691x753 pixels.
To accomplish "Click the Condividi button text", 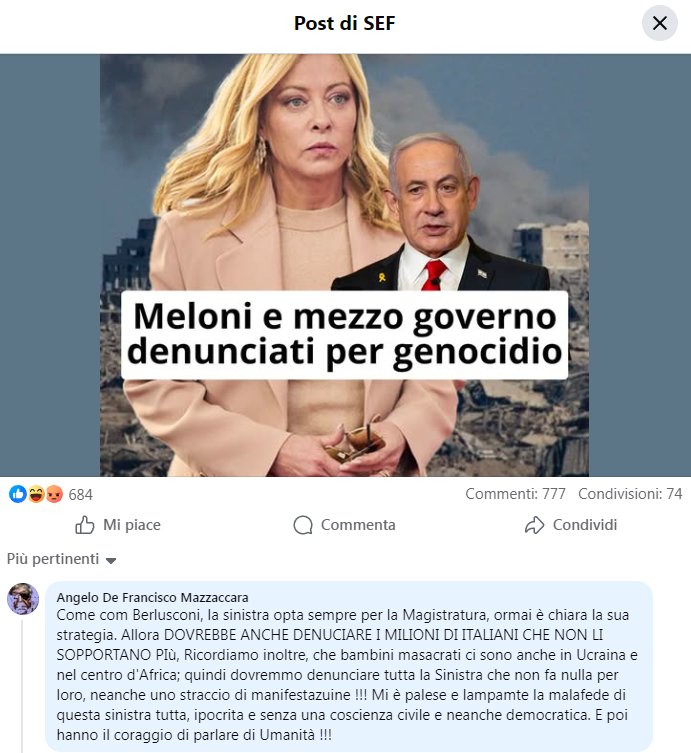I will tap(585, 525).
